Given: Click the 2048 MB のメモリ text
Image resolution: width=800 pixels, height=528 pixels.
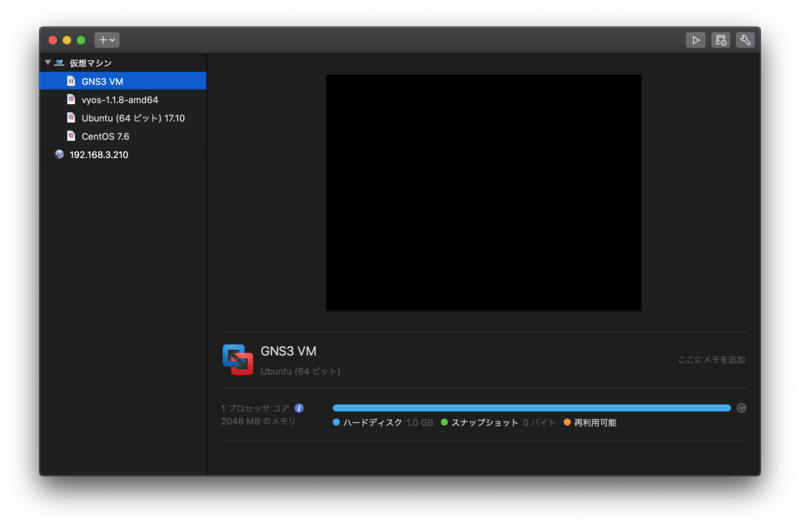Looking at the screenshot, I should (x=259, y=421).
